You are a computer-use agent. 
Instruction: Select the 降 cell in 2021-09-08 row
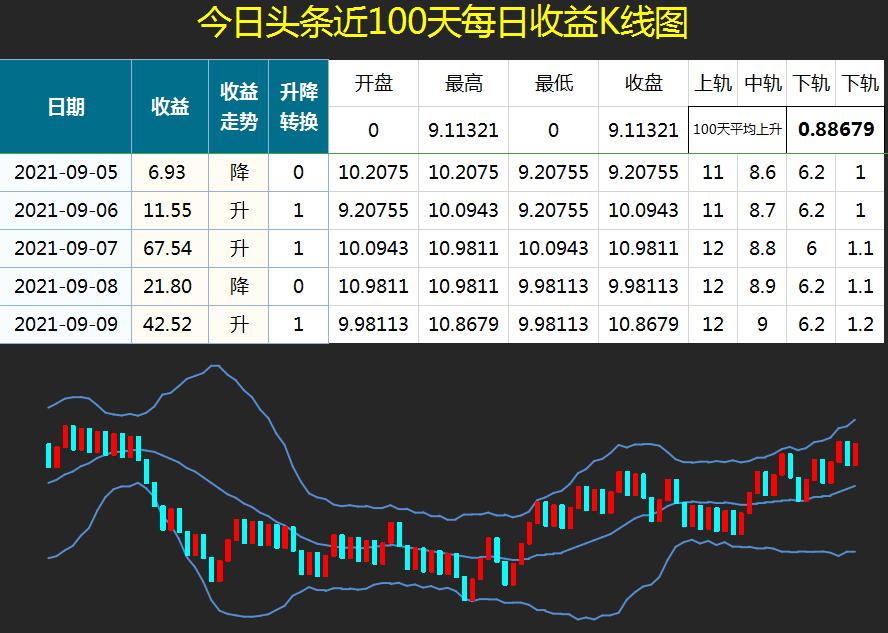[238, 286]
